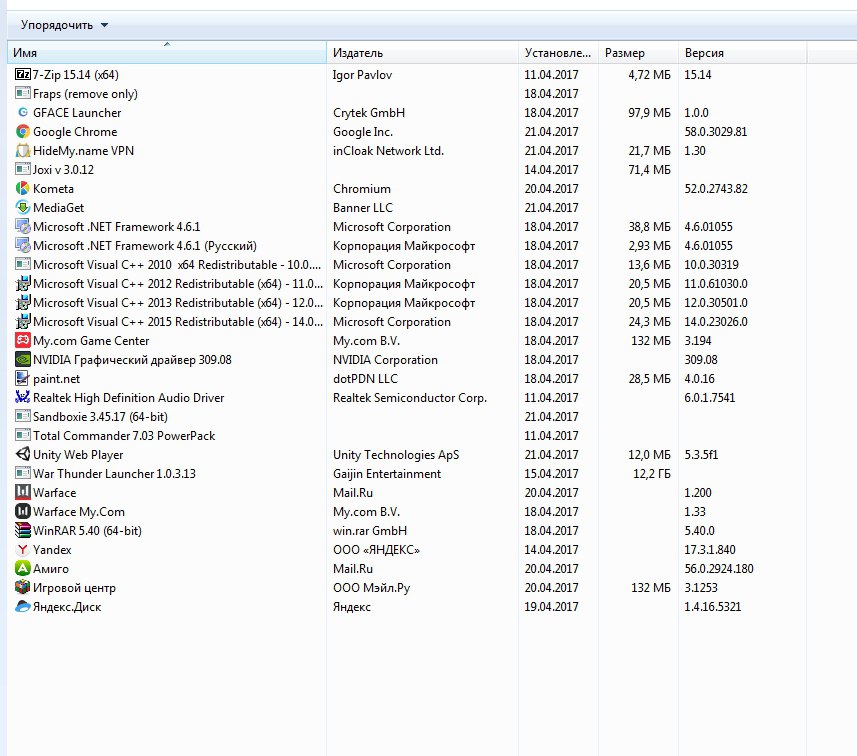Sort by the Размер column header

(638, 53)
